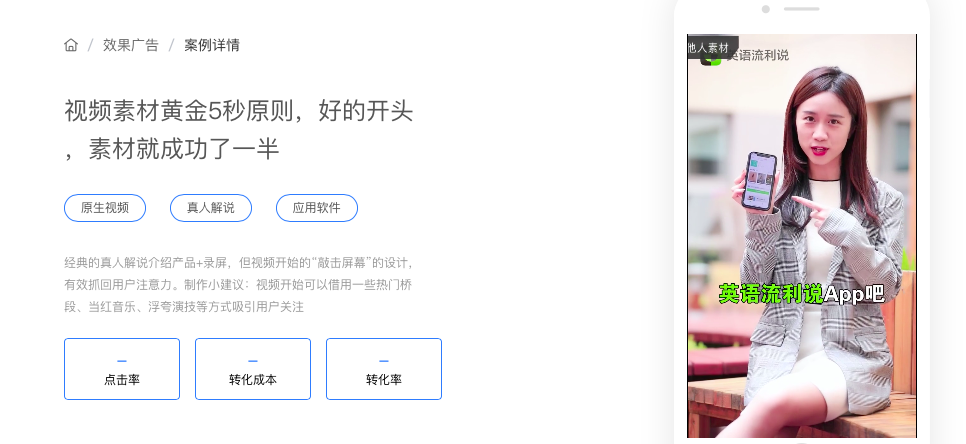This screenshot has width=966, height=444.
Task: Select the 应用软件 tag
Action: click(317, 208)
